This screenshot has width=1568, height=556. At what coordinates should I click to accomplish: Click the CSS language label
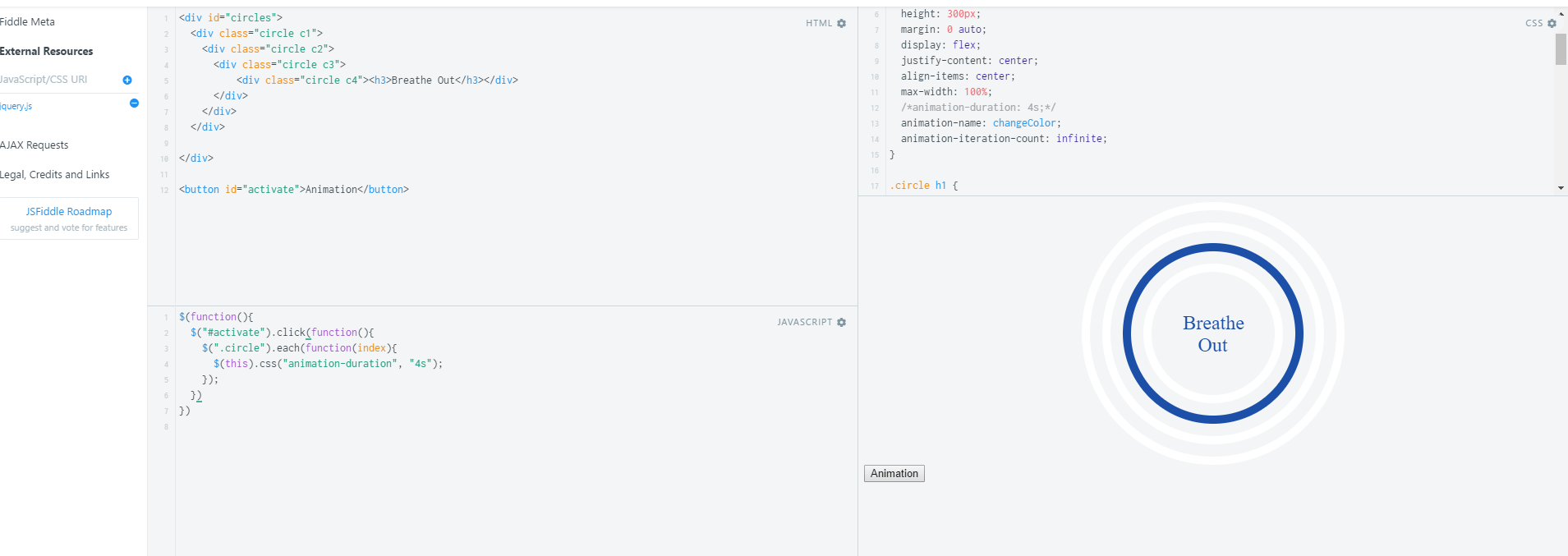tap(1534, 24)
